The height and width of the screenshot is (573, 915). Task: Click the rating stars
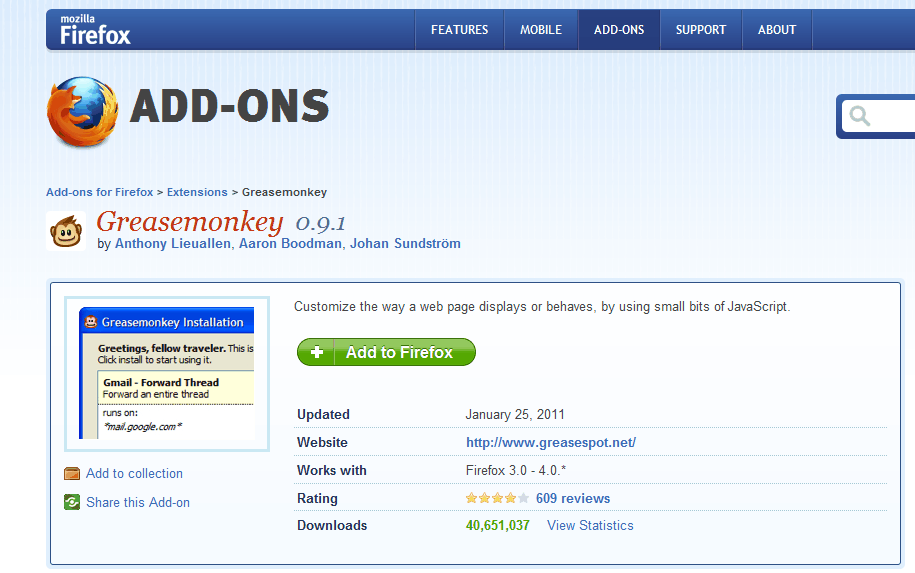(497, 498)
